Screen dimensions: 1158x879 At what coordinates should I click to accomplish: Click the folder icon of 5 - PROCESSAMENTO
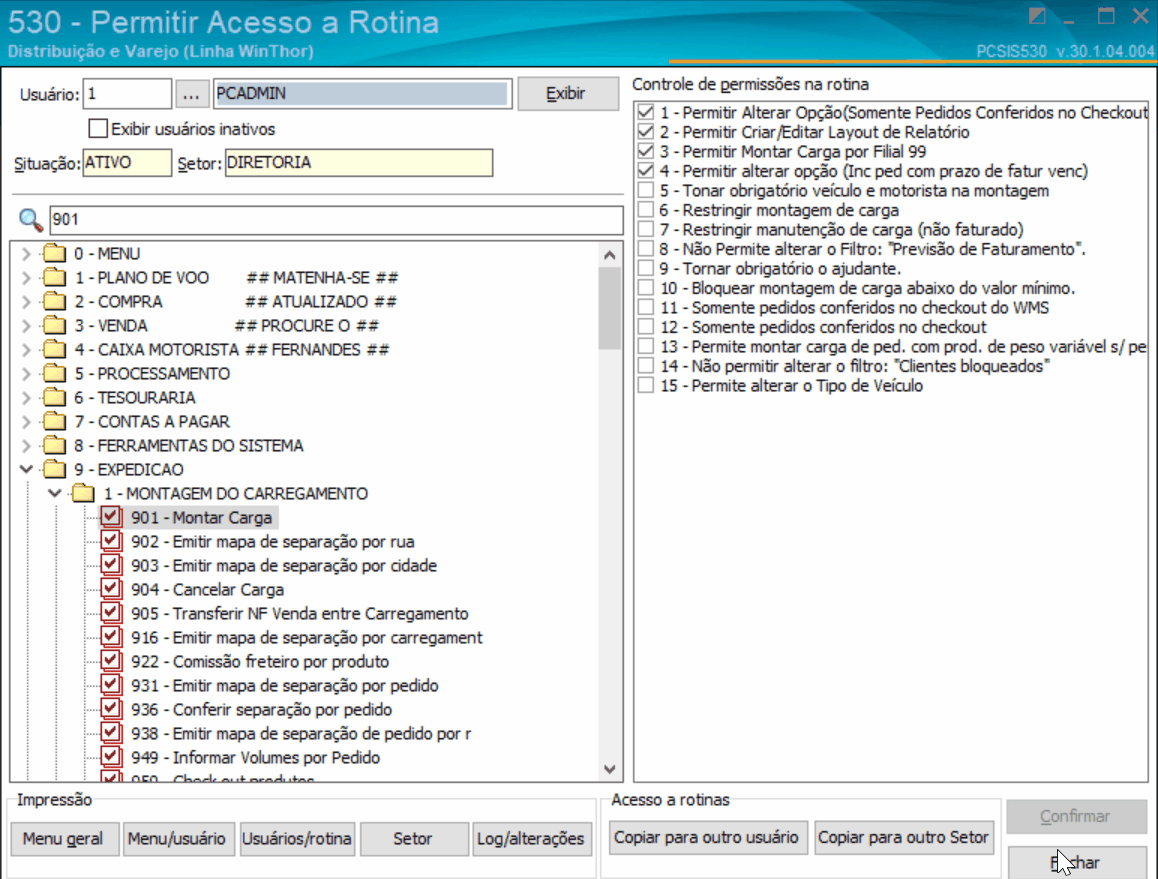pyautogui.click(x=54, y=373)
